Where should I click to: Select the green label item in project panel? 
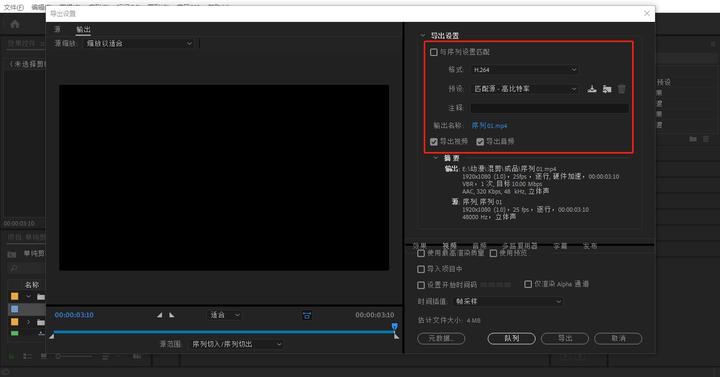pos(15,333)
